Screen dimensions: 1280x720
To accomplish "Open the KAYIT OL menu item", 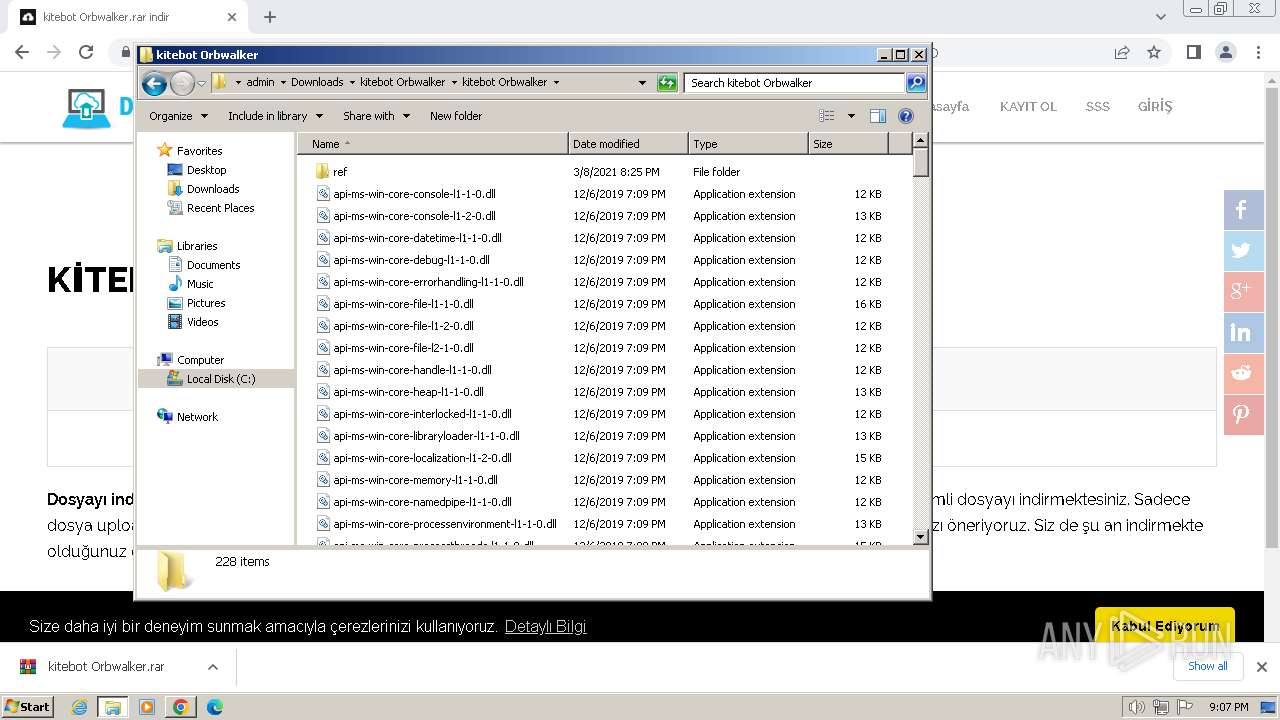I will tap(1028, 106).
